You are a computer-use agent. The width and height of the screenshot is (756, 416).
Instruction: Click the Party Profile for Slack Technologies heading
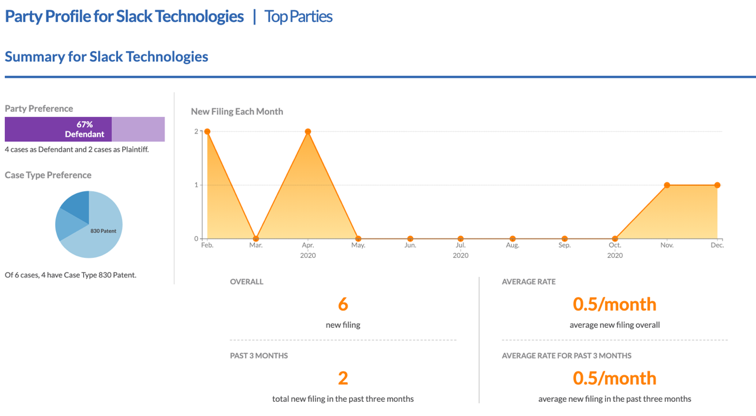124,17
